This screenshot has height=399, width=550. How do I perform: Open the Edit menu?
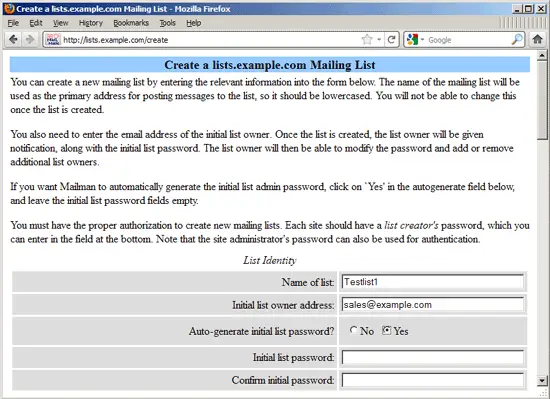[36, 23]
